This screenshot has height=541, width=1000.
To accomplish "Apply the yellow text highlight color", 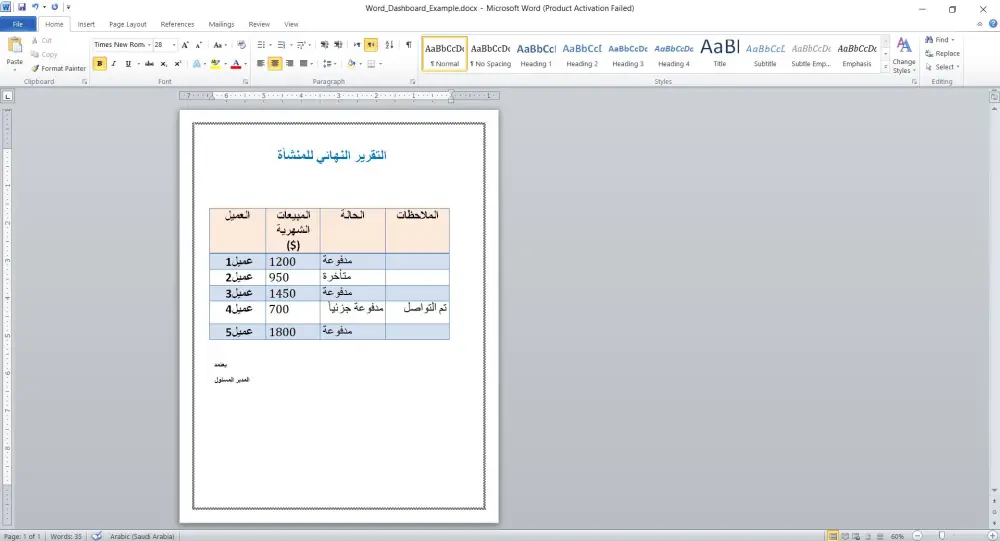I will (x=216, y=64).
